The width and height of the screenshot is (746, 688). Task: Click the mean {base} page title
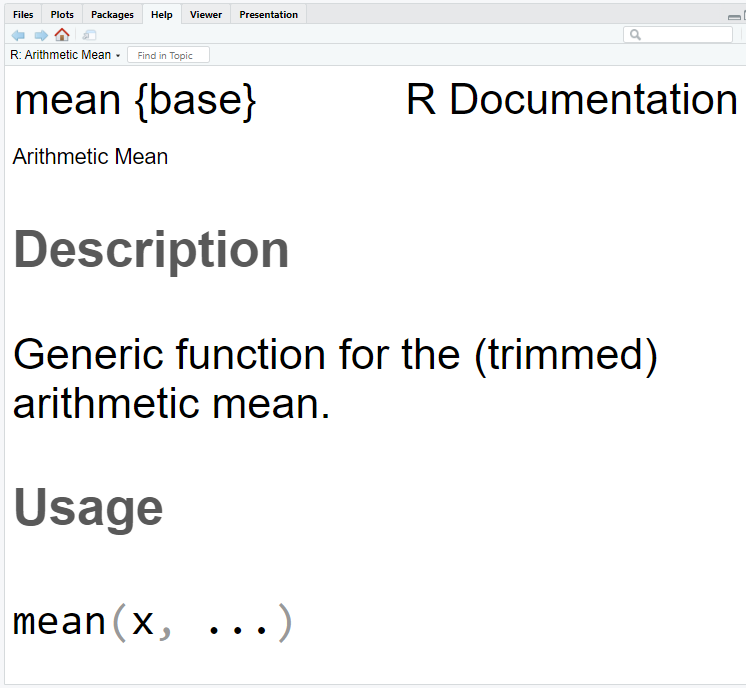tap(135, 100)
